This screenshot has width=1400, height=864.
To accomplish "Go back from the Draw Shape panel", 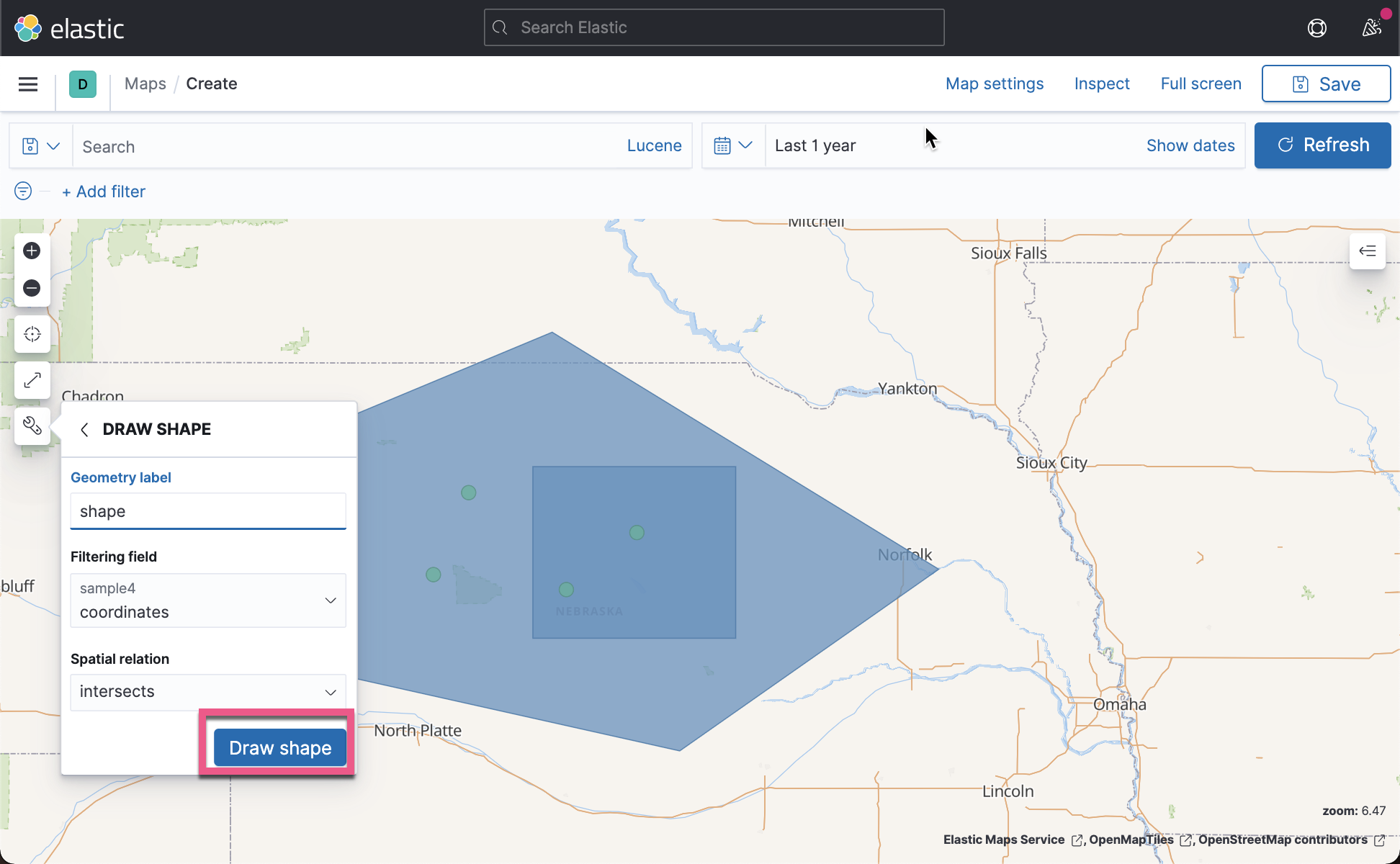I will point(84,429).
